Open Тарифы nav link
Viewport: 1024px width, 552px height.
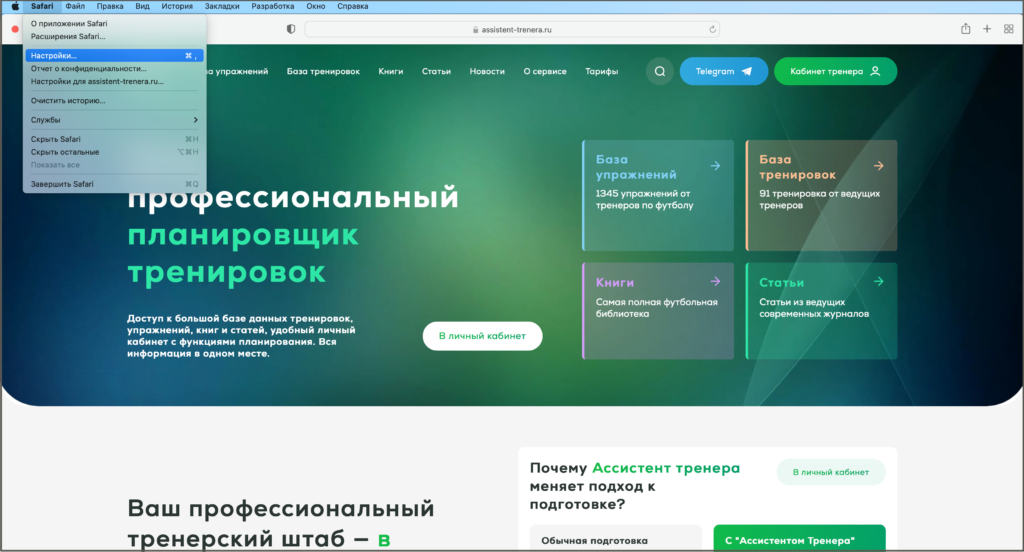tap(601, 71)
